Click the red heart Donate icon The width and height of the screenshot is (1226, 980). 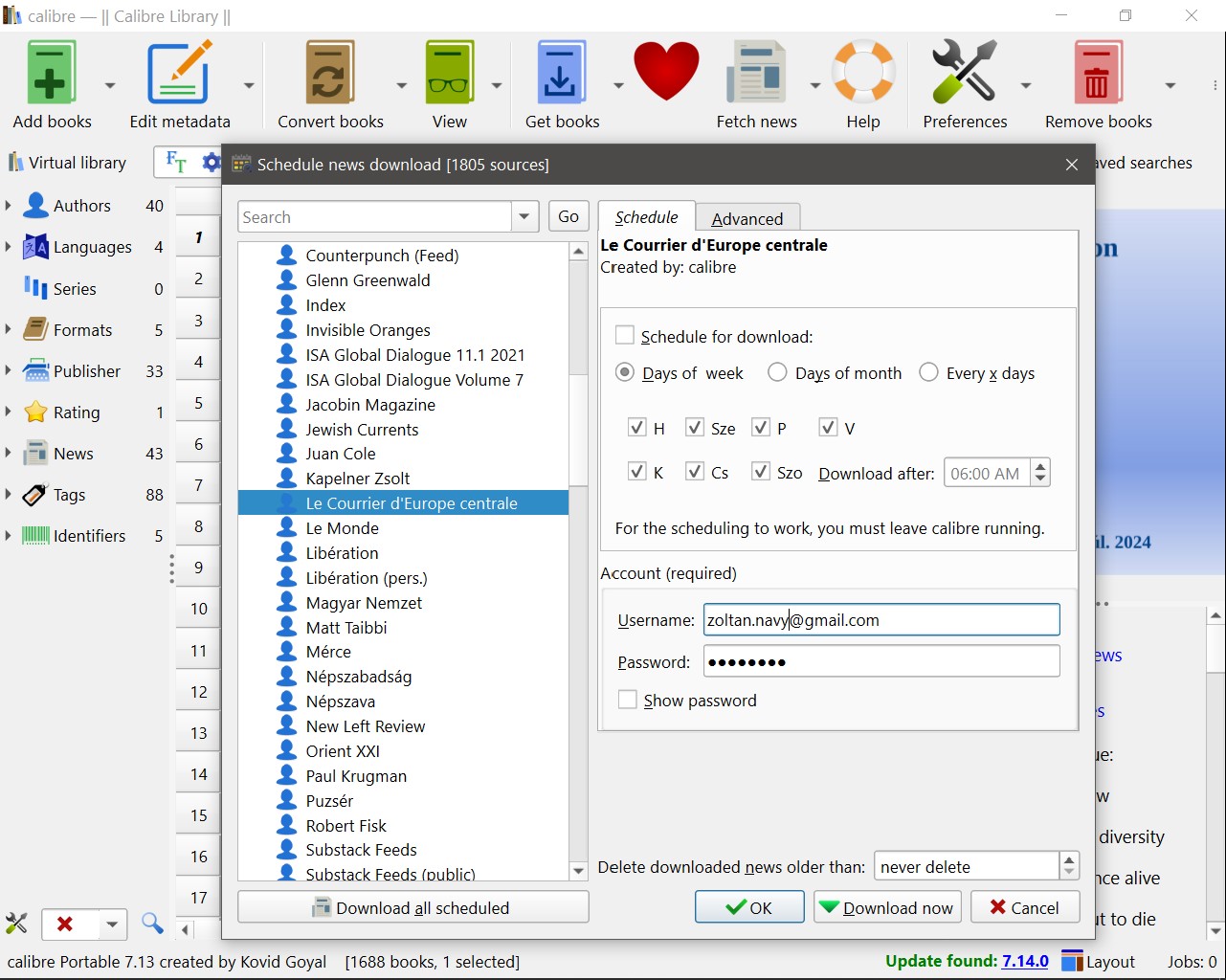coord(666,72)
